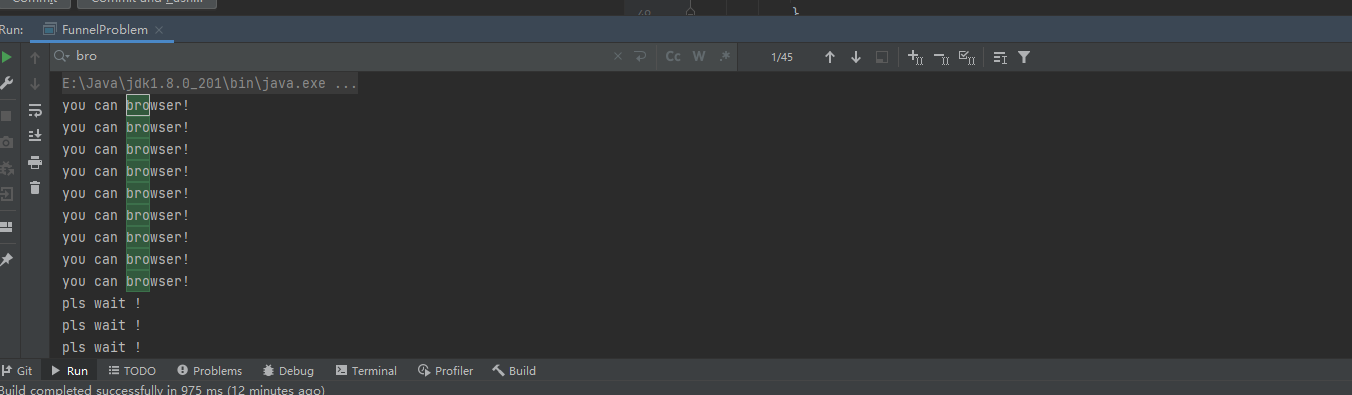Close the FunnelProblem run tab
The width and height of the screenshot is (1352, 395).
point(160,30)
